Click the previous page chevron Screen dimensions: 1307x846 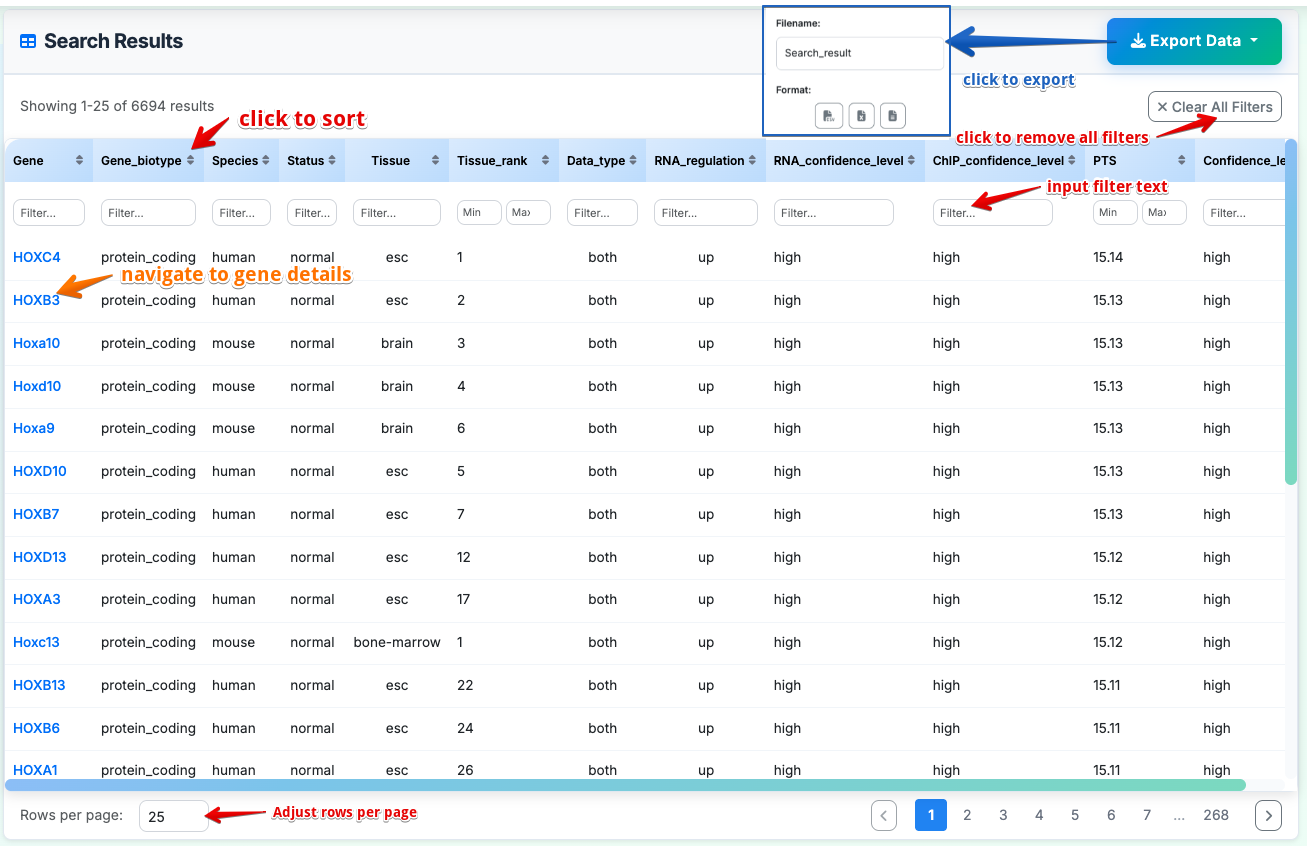click(x=884, y=815)
